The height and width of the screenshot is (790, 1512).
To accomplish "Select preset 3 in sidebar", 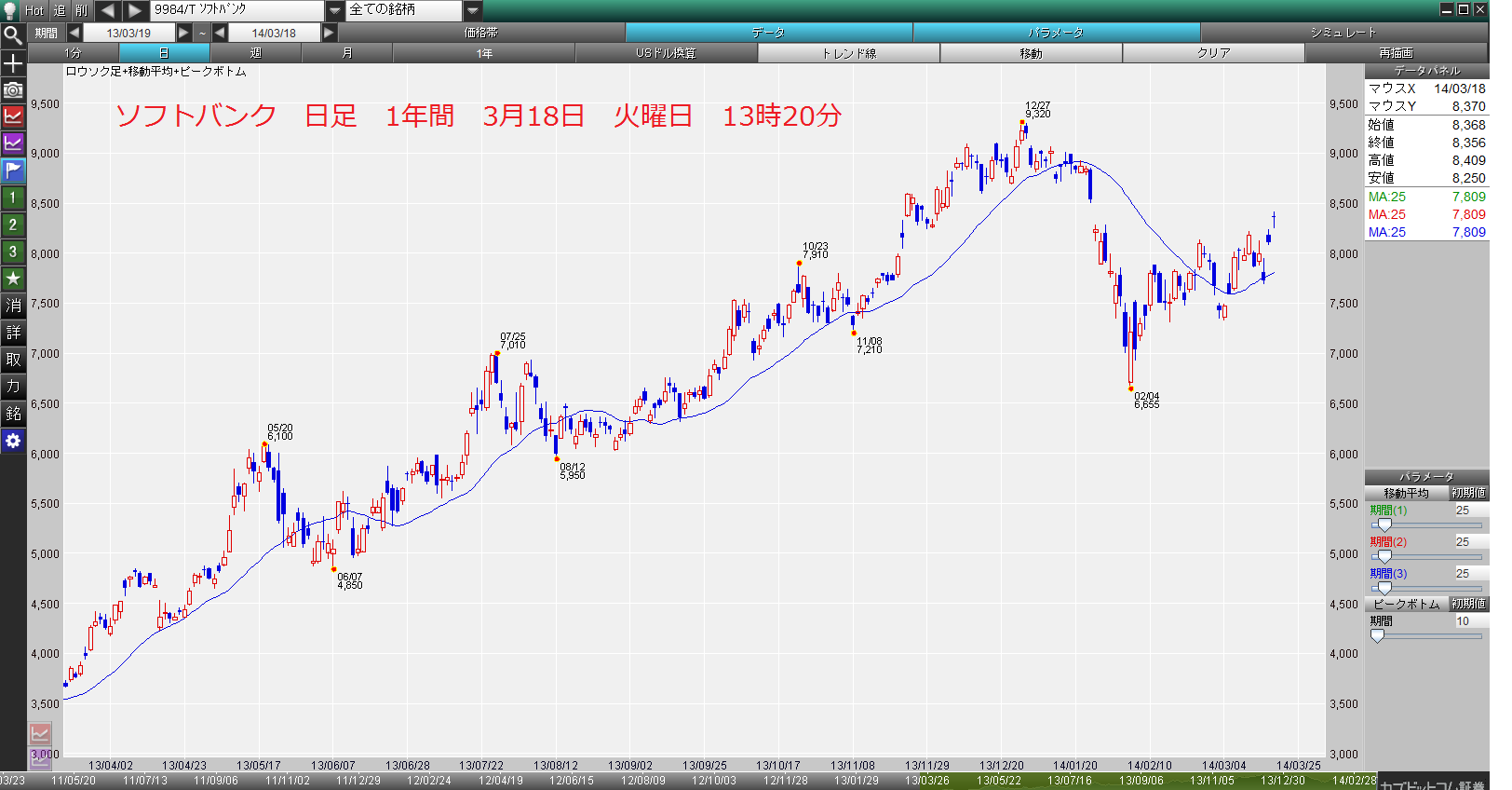I will (13, 252).
